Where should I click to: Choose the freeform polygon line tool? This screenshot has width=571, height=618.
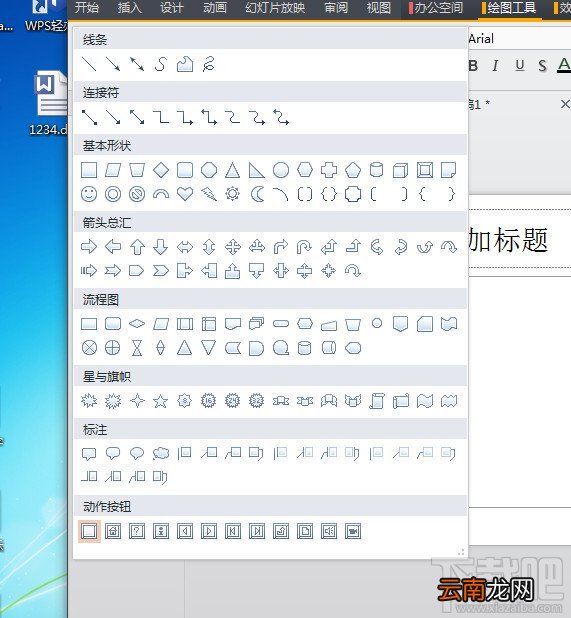click(x=185, y=64)
